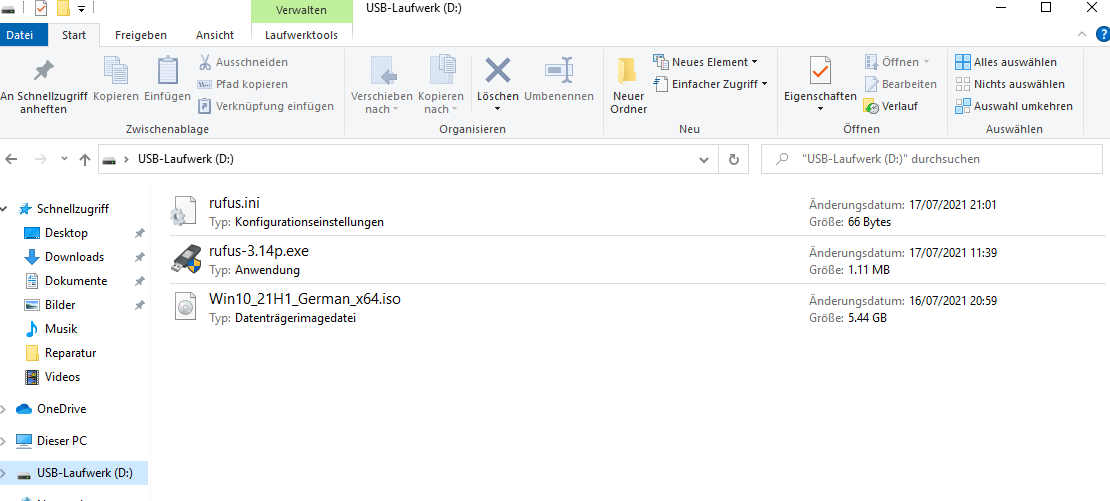Open address bar history dropdown chevron
Image resolution: width=1110 pixels, height=501 pixels.
point(704,159)
